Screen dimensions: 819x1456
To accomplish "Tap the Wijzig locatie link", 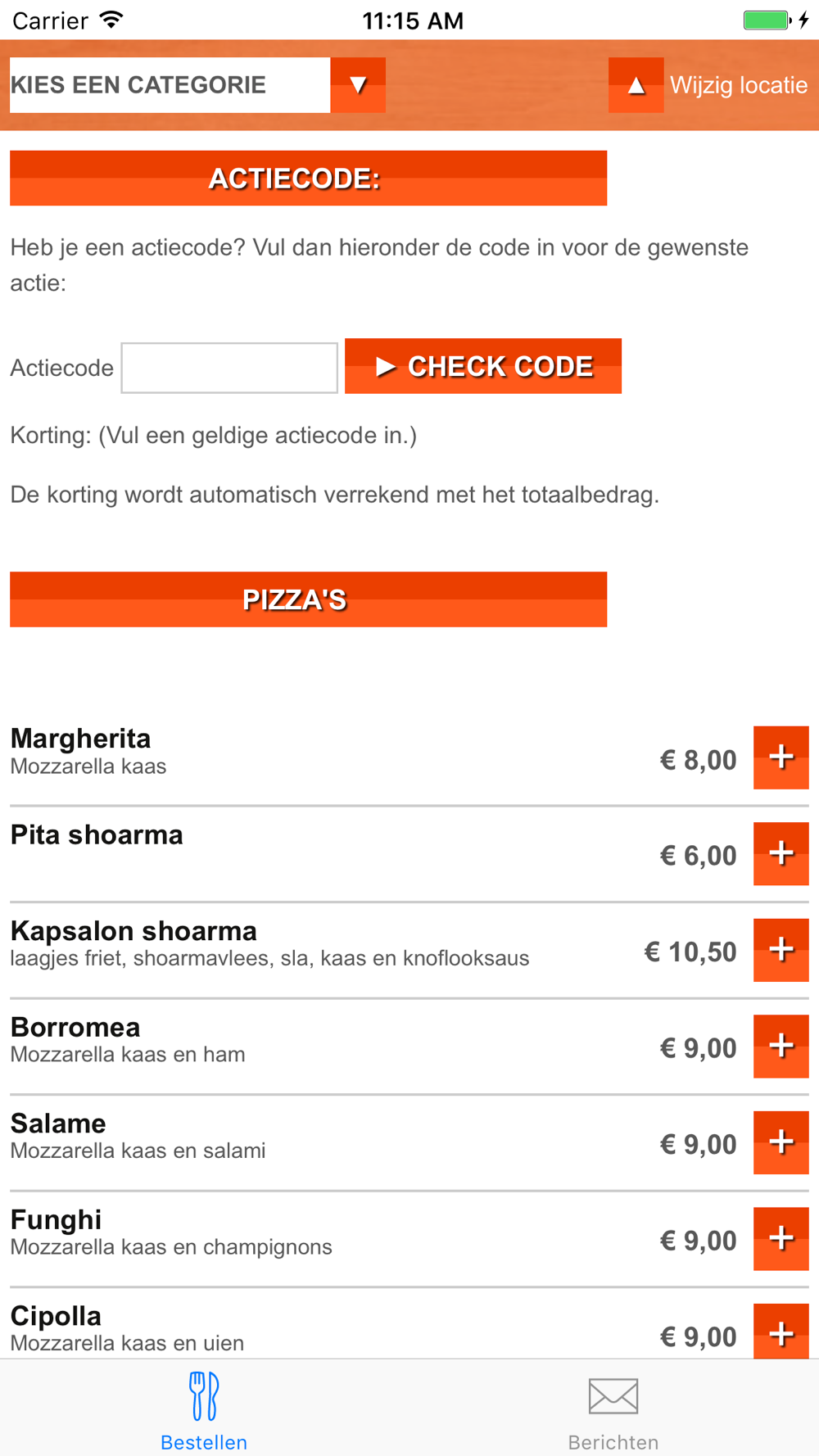I will [x=738, y=85].
